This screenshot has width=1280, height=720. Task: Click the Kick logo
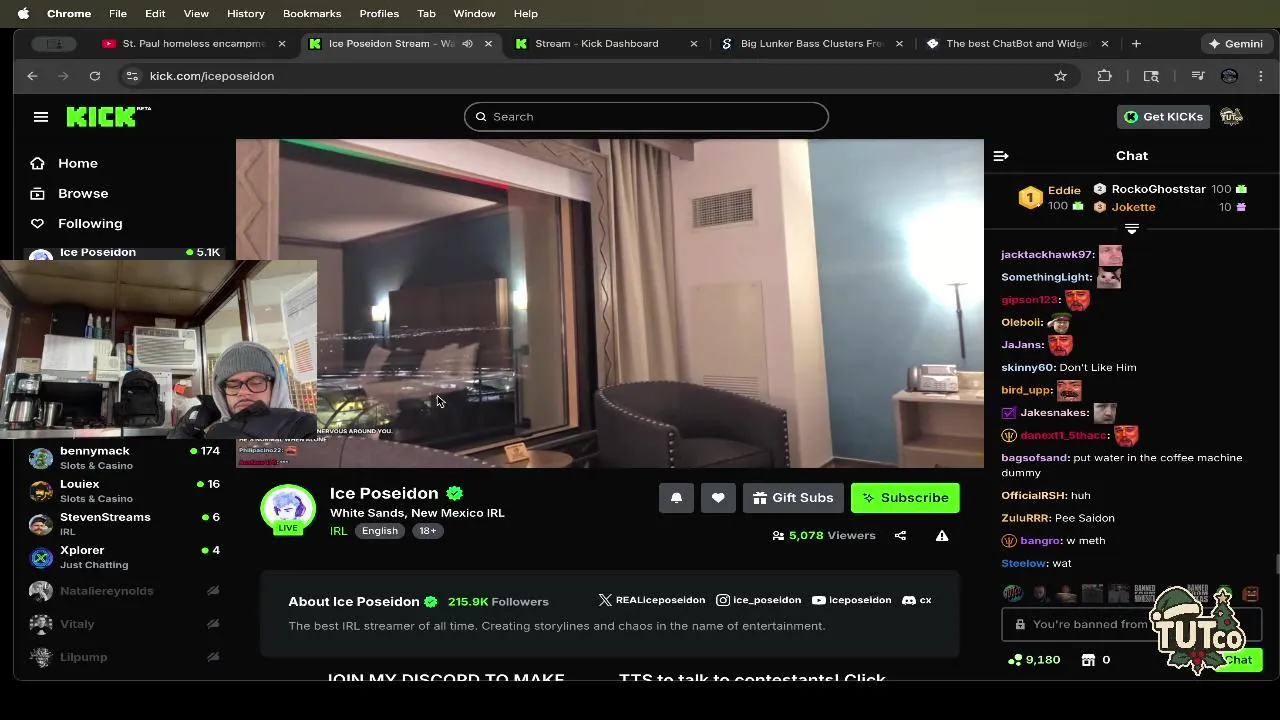tap(108, 117)
